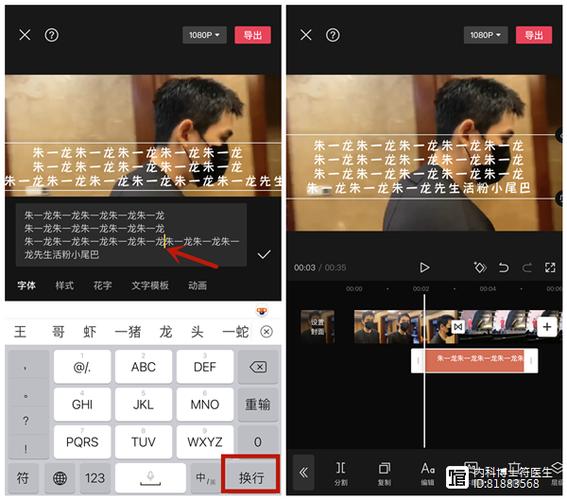567x500 pixels.
Task: Tap the 换行 line-break key
Action: point(251,478)
